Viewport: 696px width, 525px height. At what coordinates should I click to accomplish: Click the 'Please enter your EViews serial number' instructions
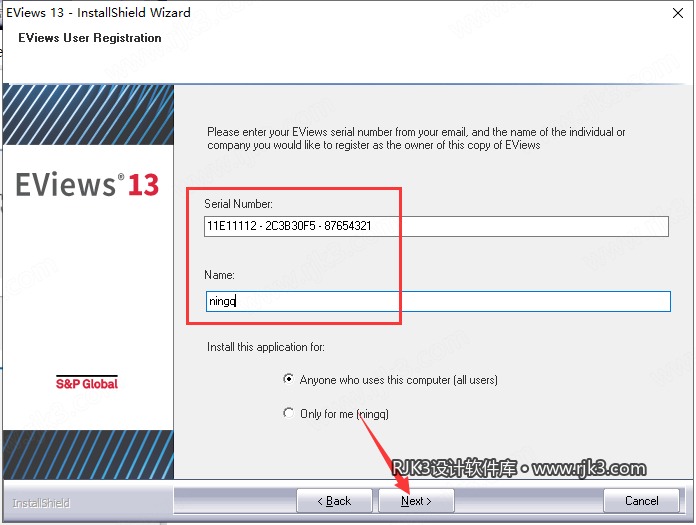[x=416, y=138]
